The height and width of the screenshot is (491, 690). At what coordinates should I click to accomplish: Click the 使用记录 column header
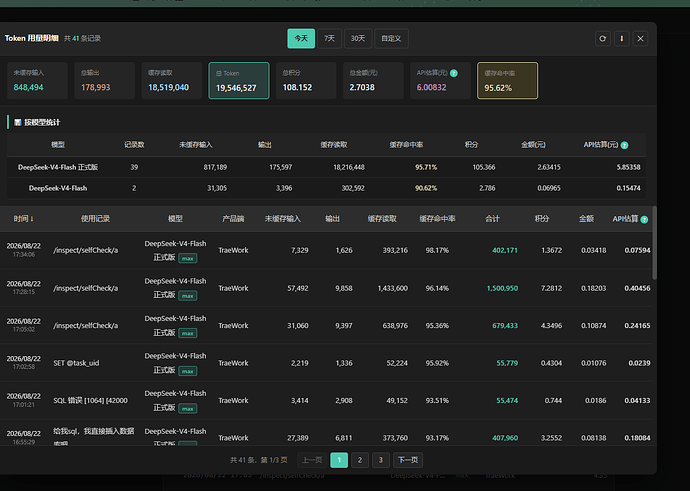pos(95,219)
